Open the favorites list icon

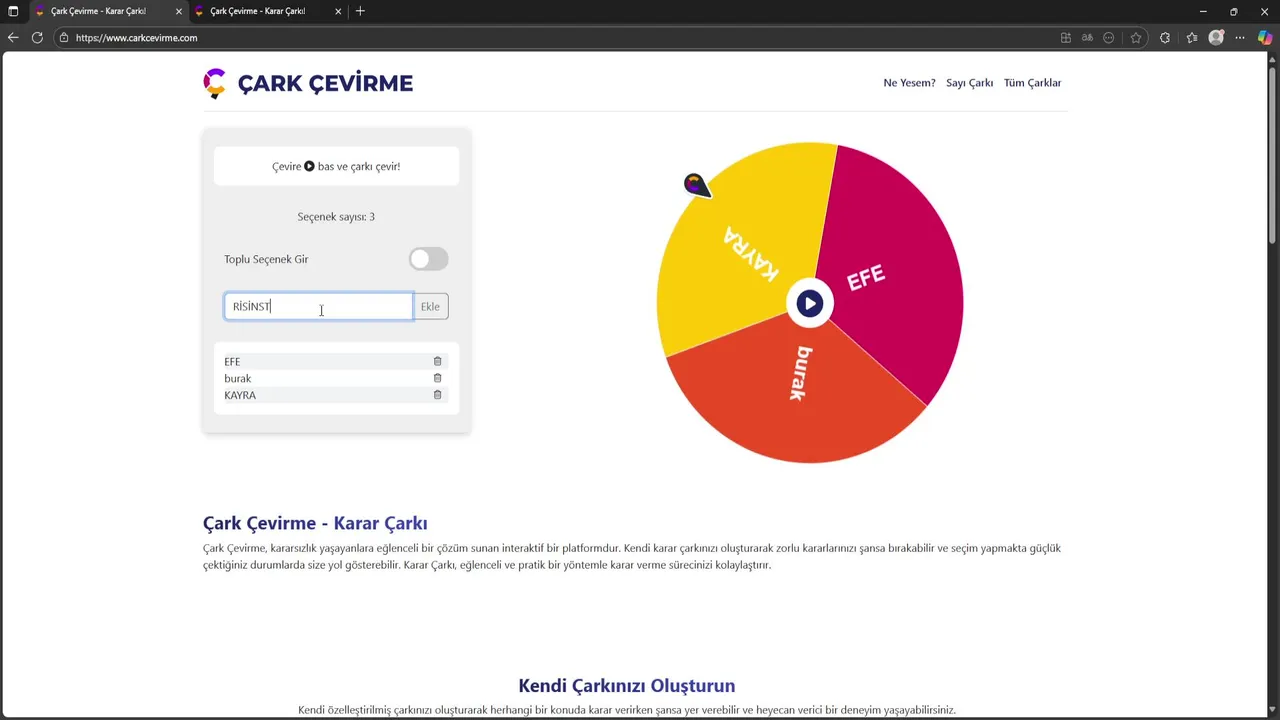point(1192,38)
